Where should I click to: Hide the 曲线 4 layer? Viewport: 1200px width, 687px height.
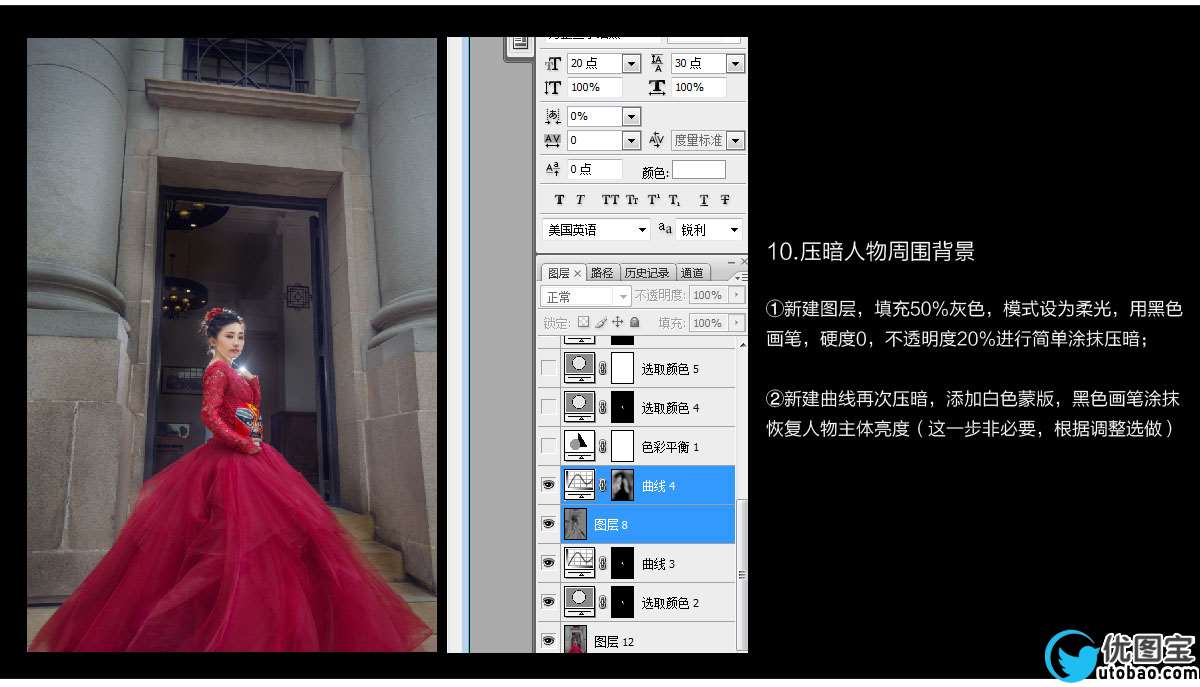coord(548,485)
